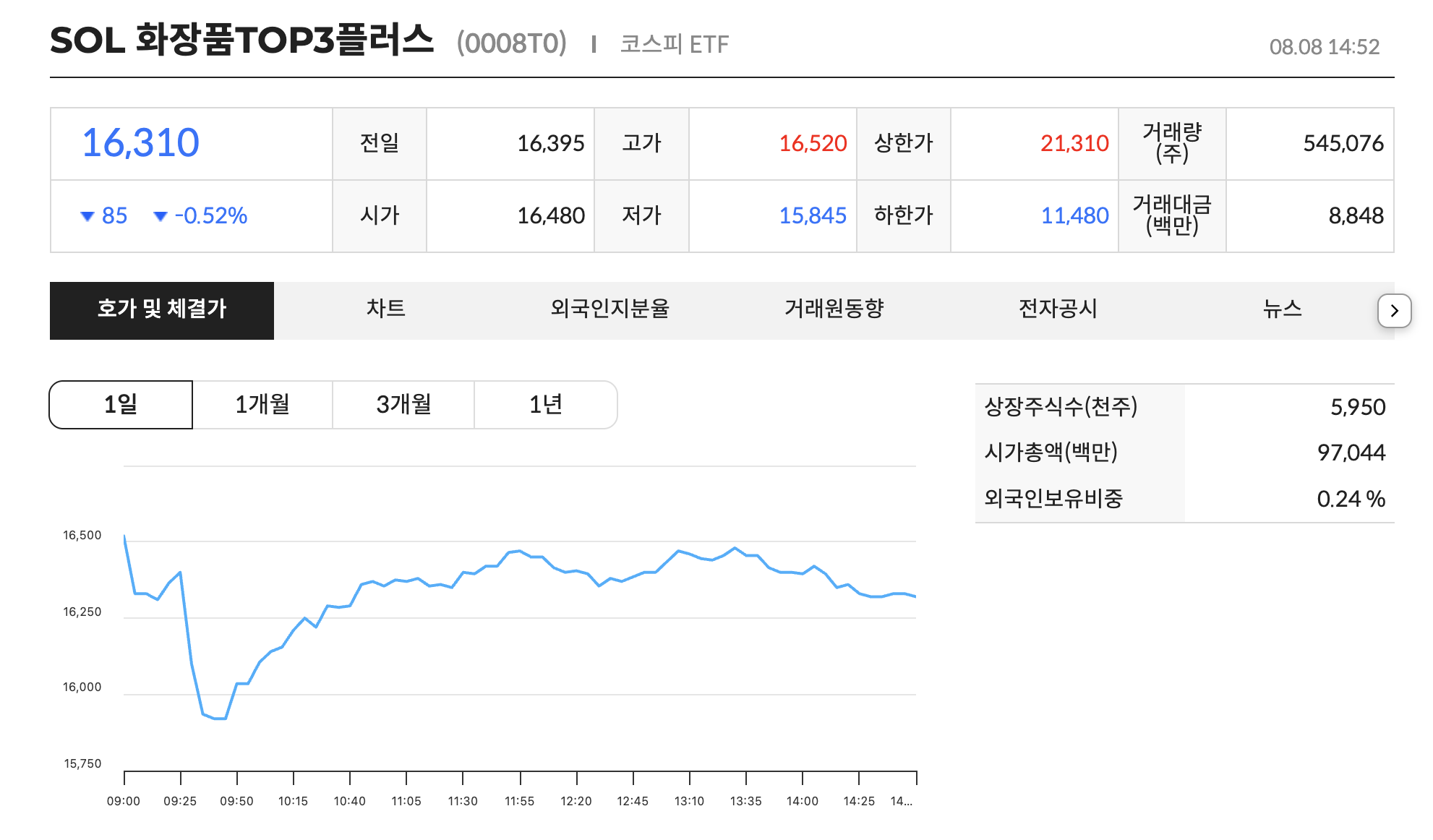Screen dimensions: 1433x840
Task: Open the 거래원동향 tab
Action: click(x=834, y=310)
